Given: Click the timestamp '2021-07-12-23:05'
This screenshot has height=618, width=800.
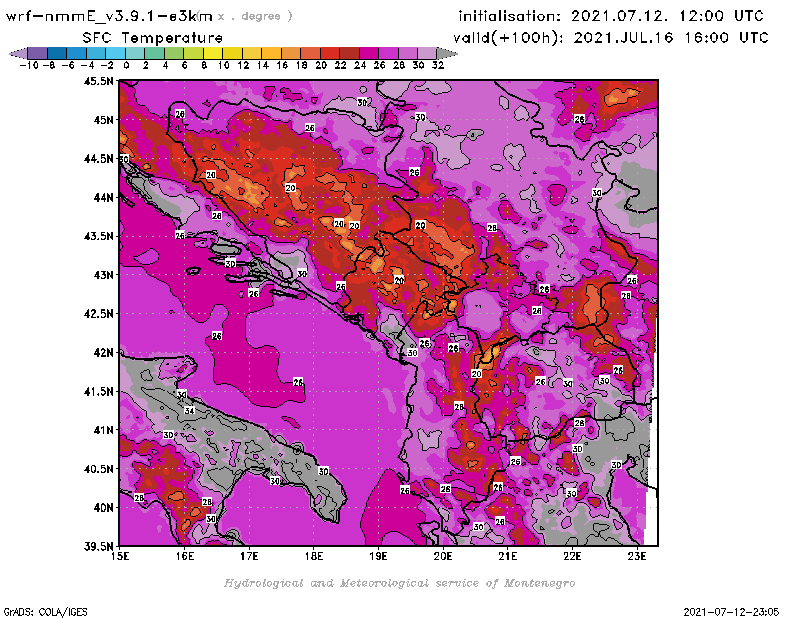Looking at the screenshot, I should pos(731,612).
